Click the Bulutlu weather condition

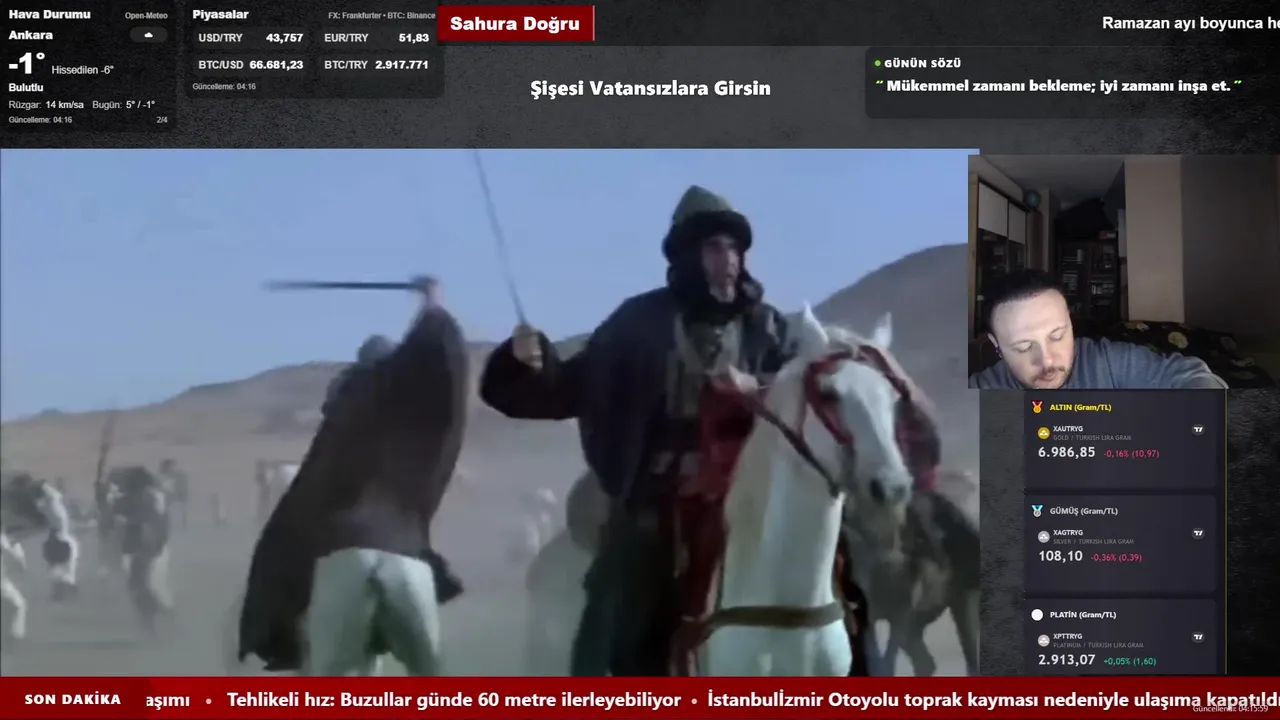click(x=26, y=88)
